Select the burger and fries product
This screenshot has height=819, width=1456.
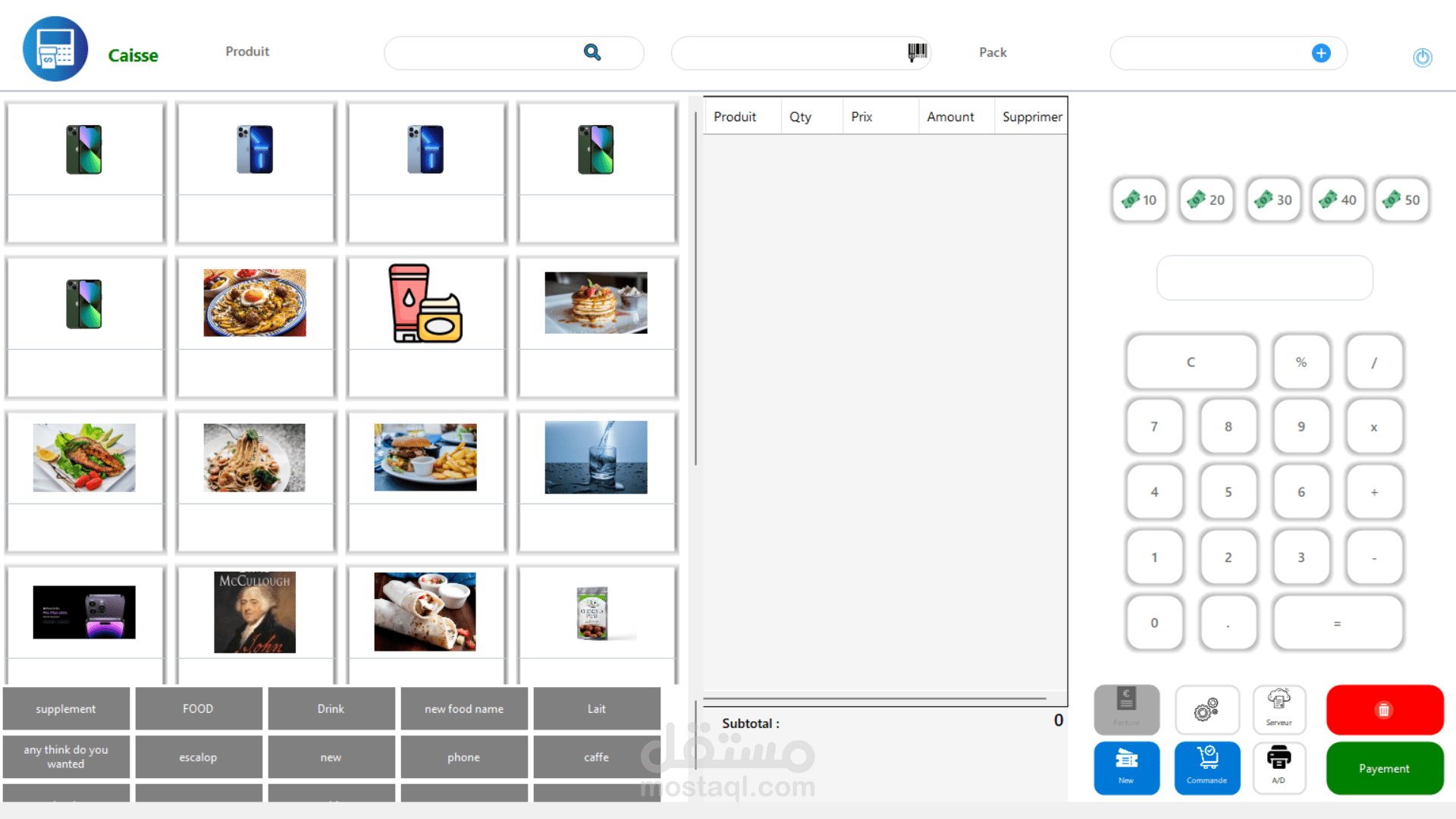point(425,458)
